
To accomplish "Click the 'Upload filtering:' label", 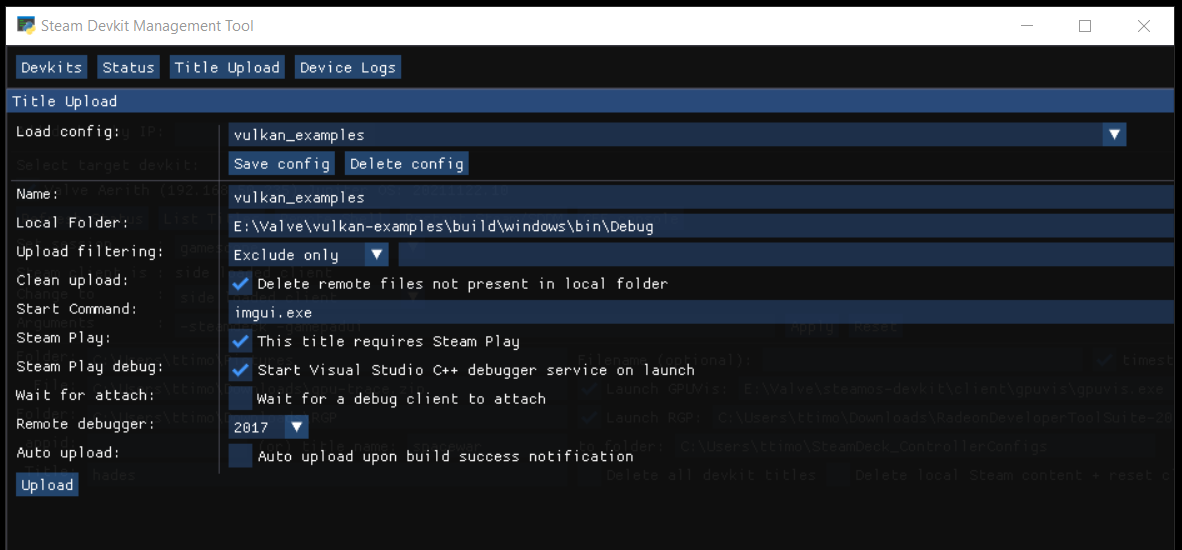I will (90, 252).
